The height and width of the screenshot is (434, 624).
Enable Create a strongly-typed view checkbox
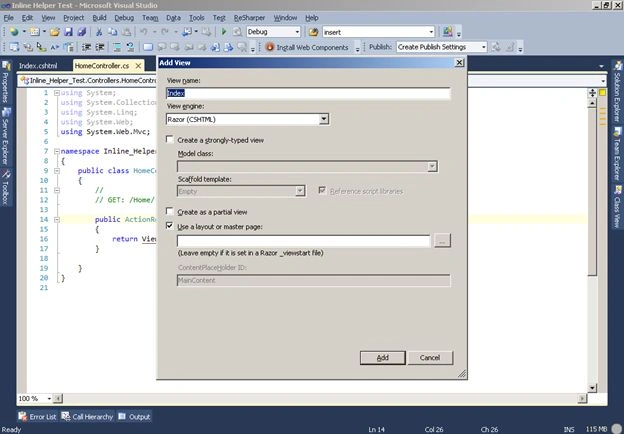pos(170,140)
